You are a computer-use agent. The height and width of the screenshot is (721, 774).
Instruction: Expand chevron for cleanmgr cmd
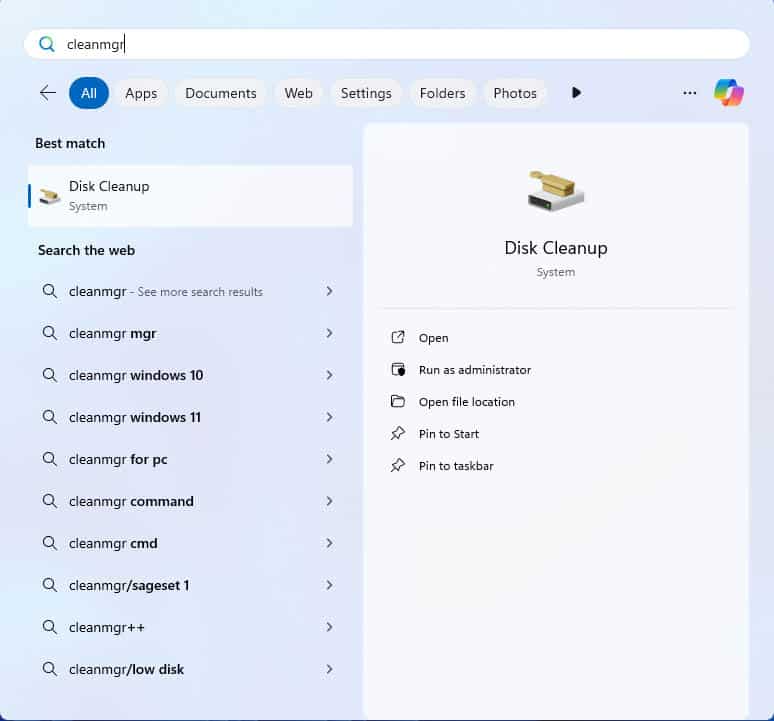pyautogui.click(x=329, y=543)
